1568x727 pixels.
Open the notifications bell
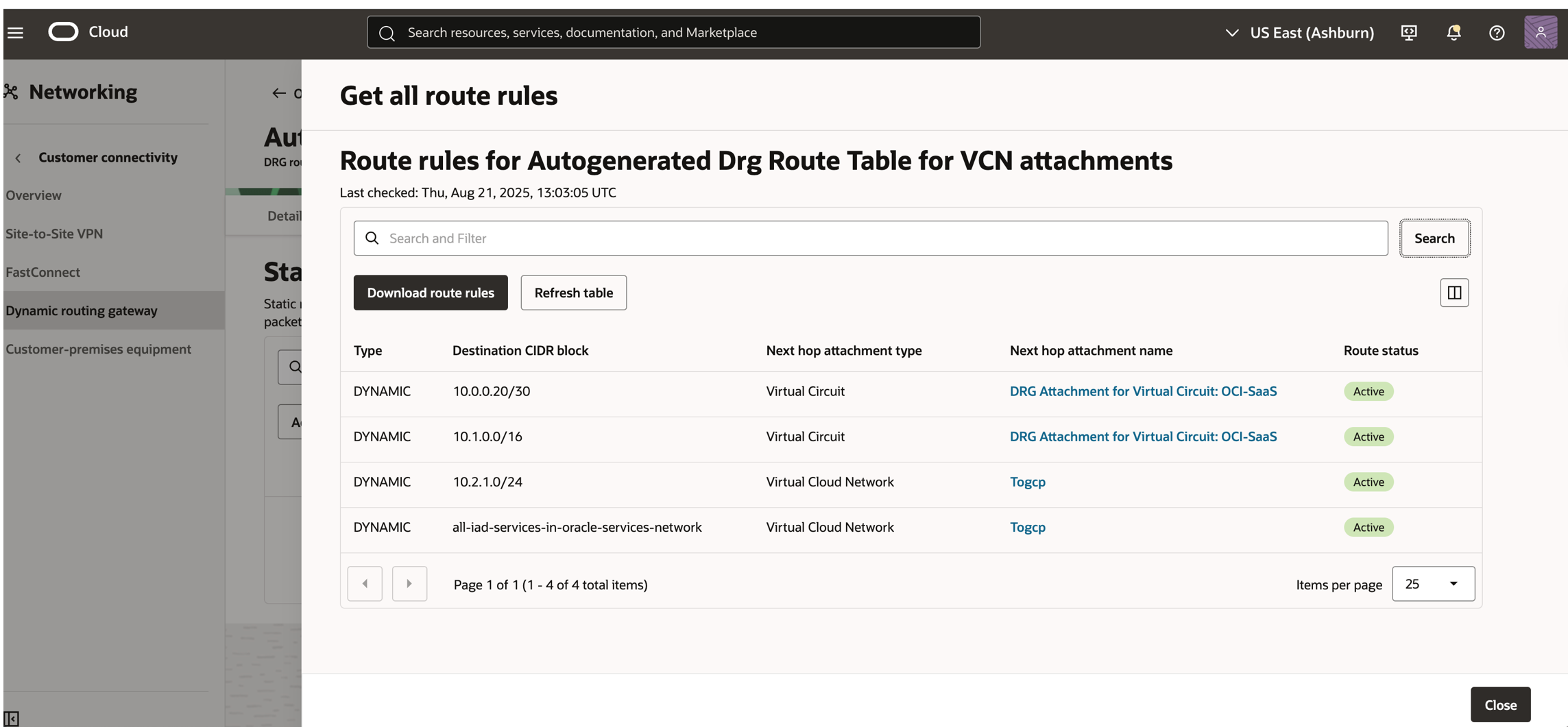[1454, 32]
